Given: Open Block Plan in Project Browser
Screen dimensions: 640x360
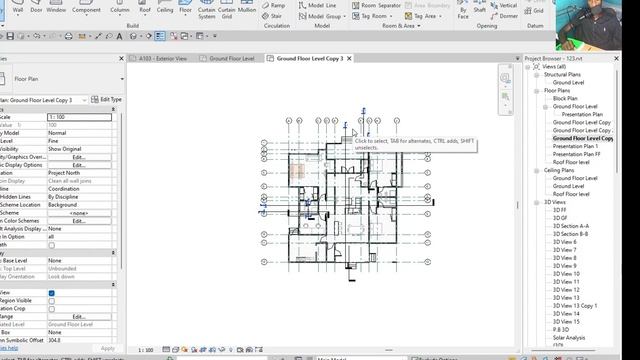Looking at the screenshot, I should tap(565, 98).
